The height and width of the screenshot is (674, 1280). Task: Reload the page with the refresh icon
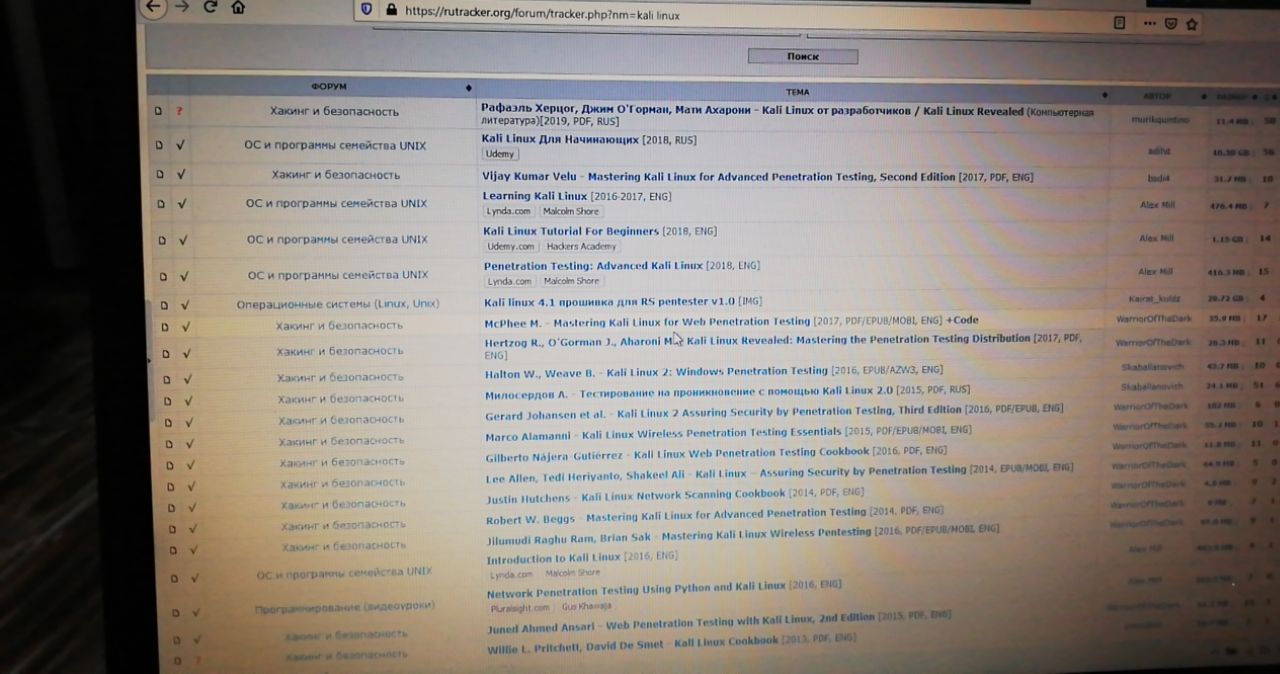(210, 7)
